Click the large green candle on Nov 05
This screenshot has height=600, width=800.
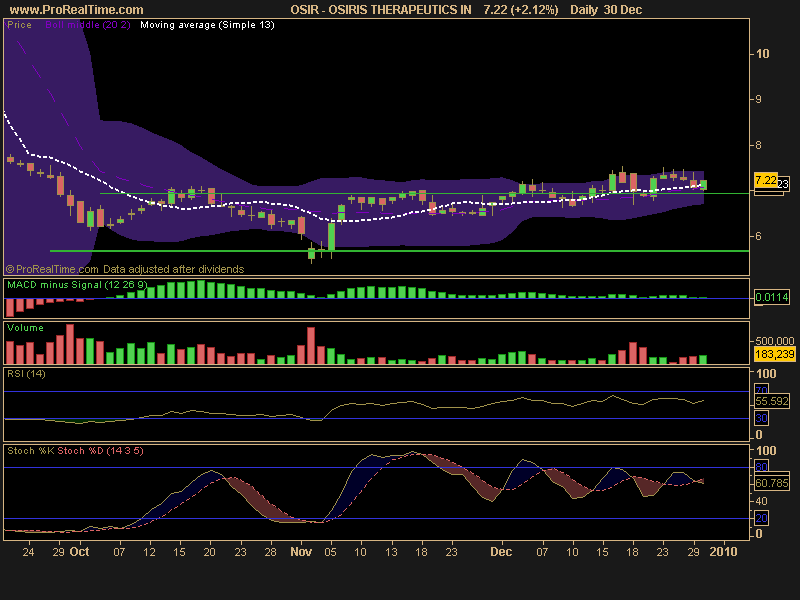pos(331,237)
